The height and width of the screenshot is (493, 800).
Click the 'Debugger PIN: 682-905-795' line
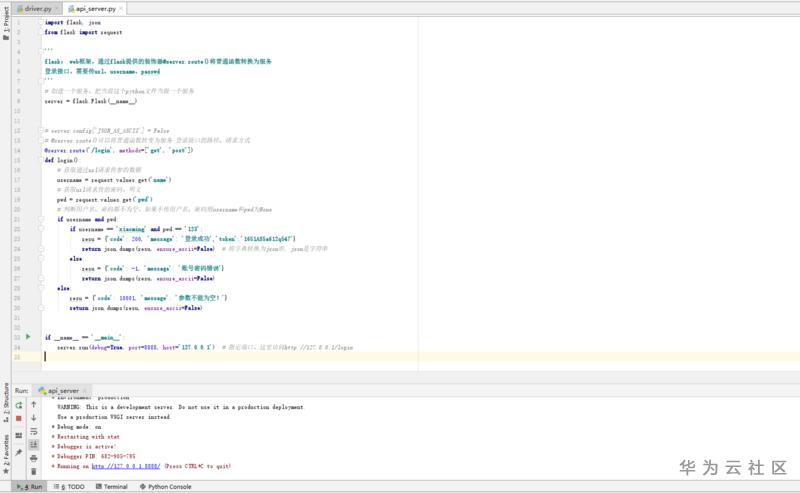93,456
